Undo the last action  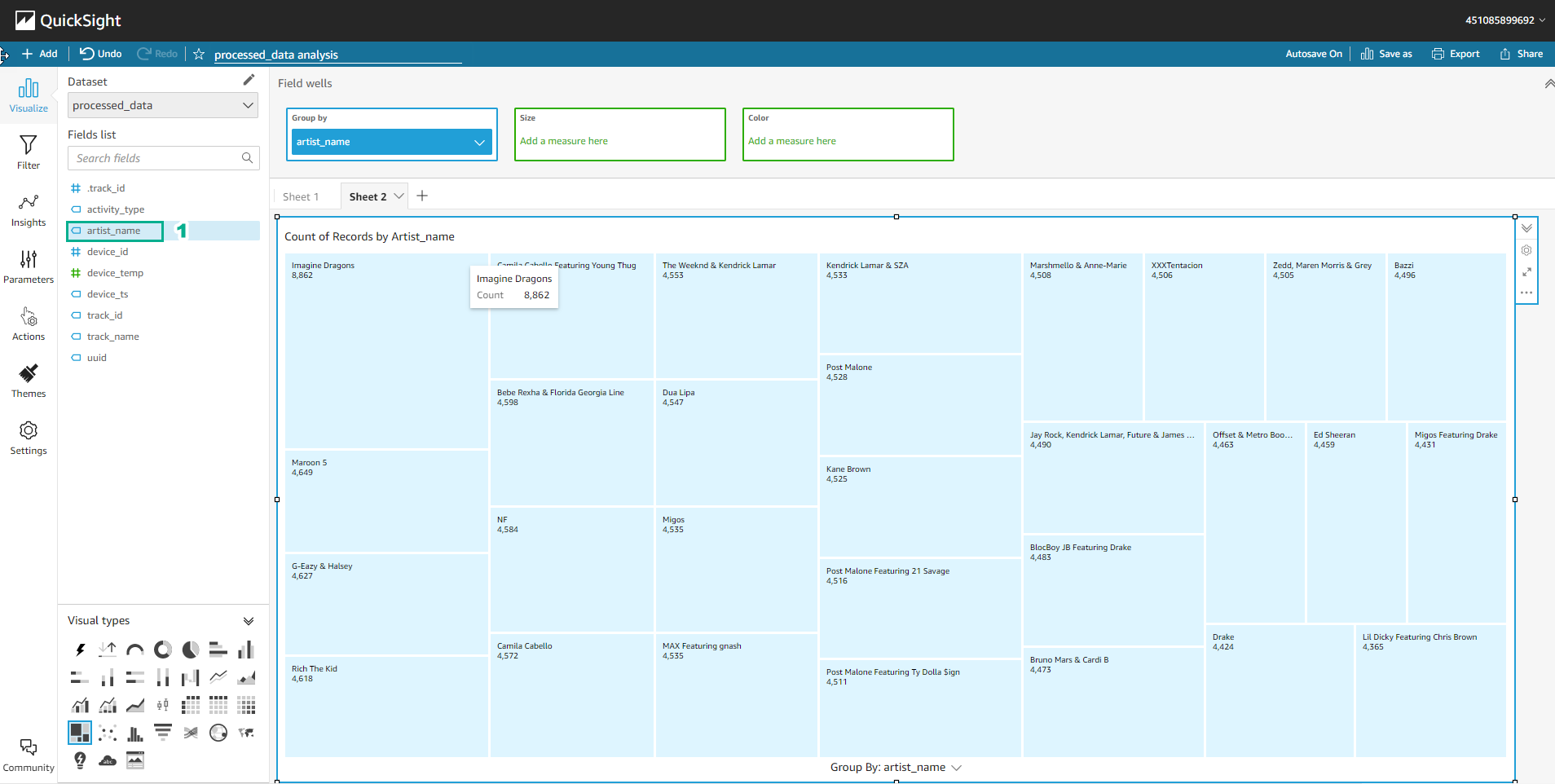click(101, 54)
